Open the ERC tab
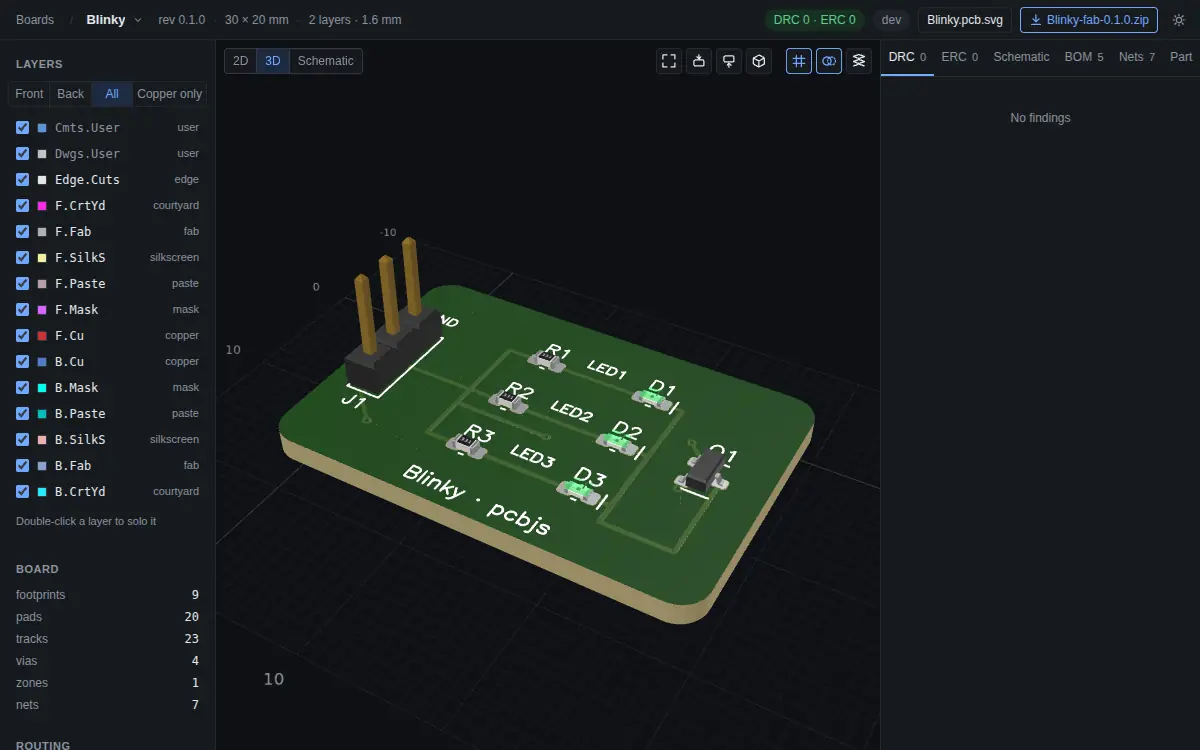This screenshot has height=750, width=1200. [x=960, y=57]
